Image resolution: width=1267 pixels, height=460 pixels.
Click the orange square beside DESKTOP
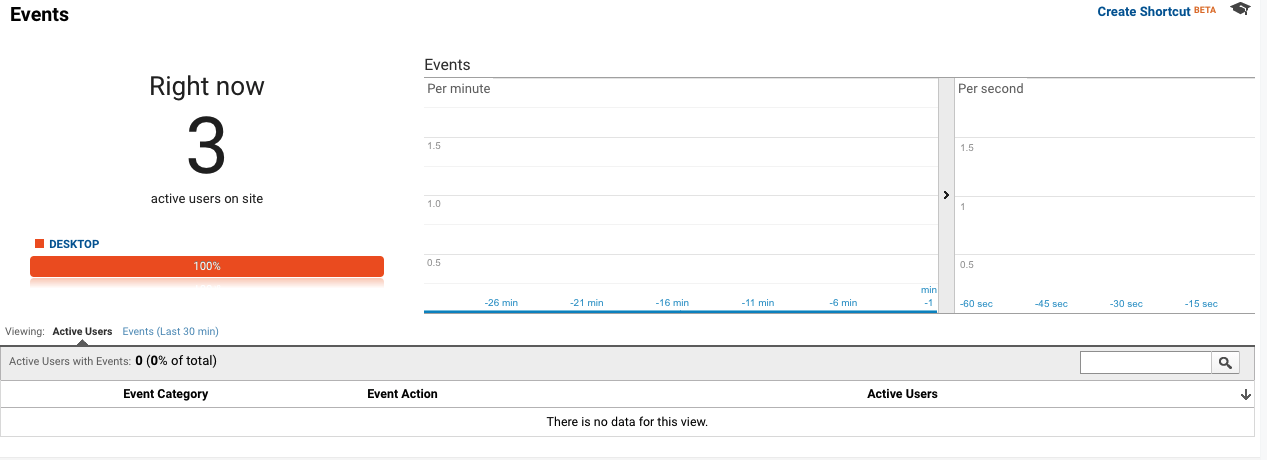click(39, 243)
